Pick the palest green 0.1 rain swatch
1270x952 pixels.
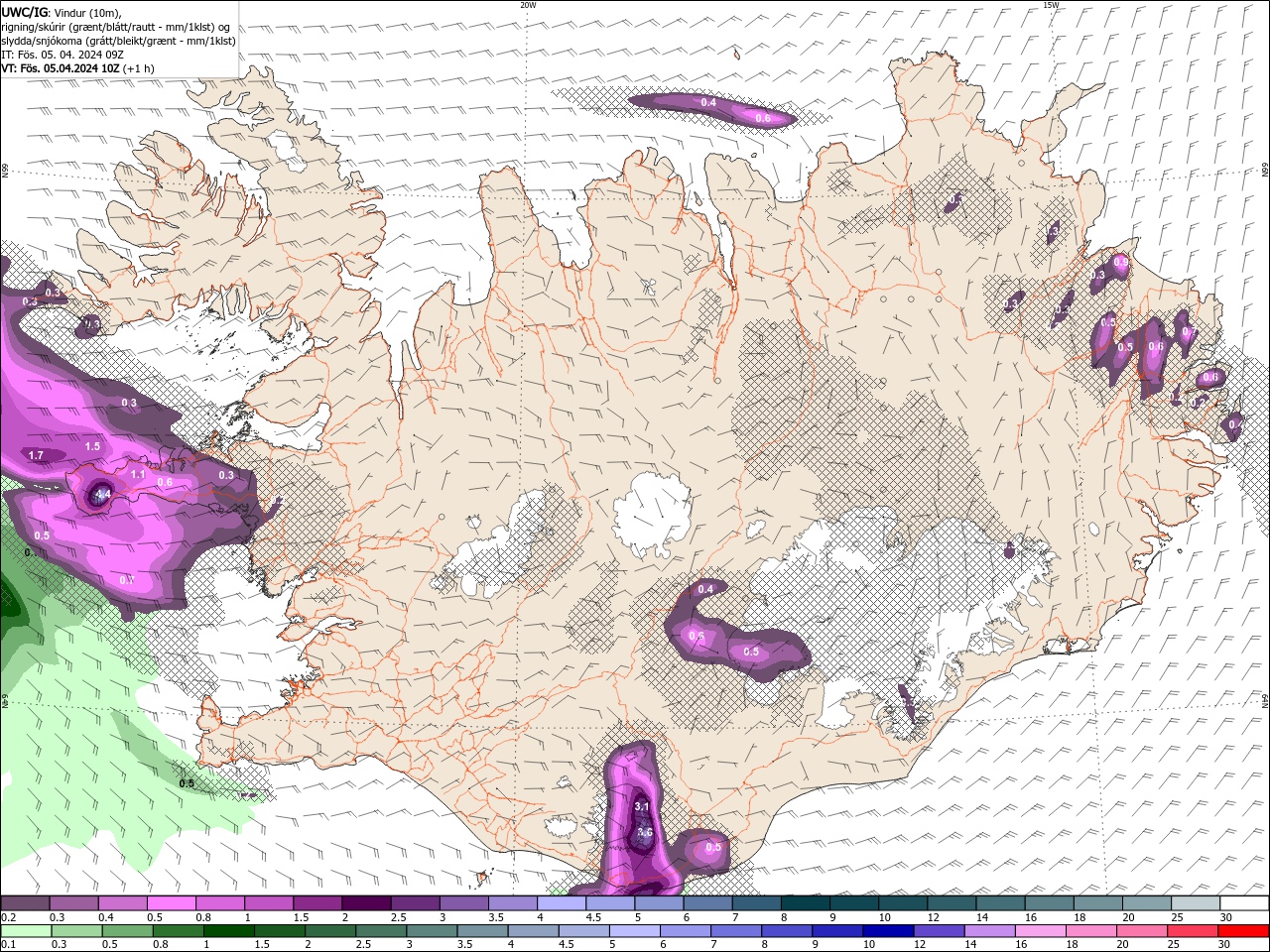[25, 931]
